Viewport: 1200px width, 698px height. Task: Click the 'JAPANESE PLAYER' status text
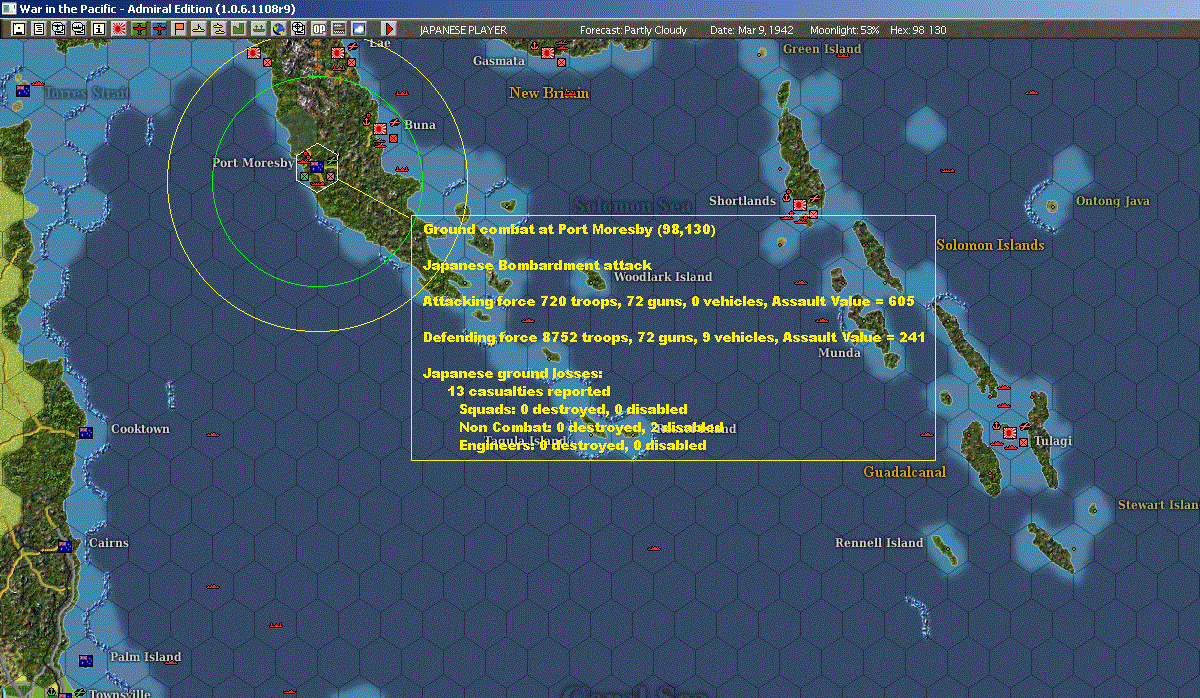(x=462, y=30)
